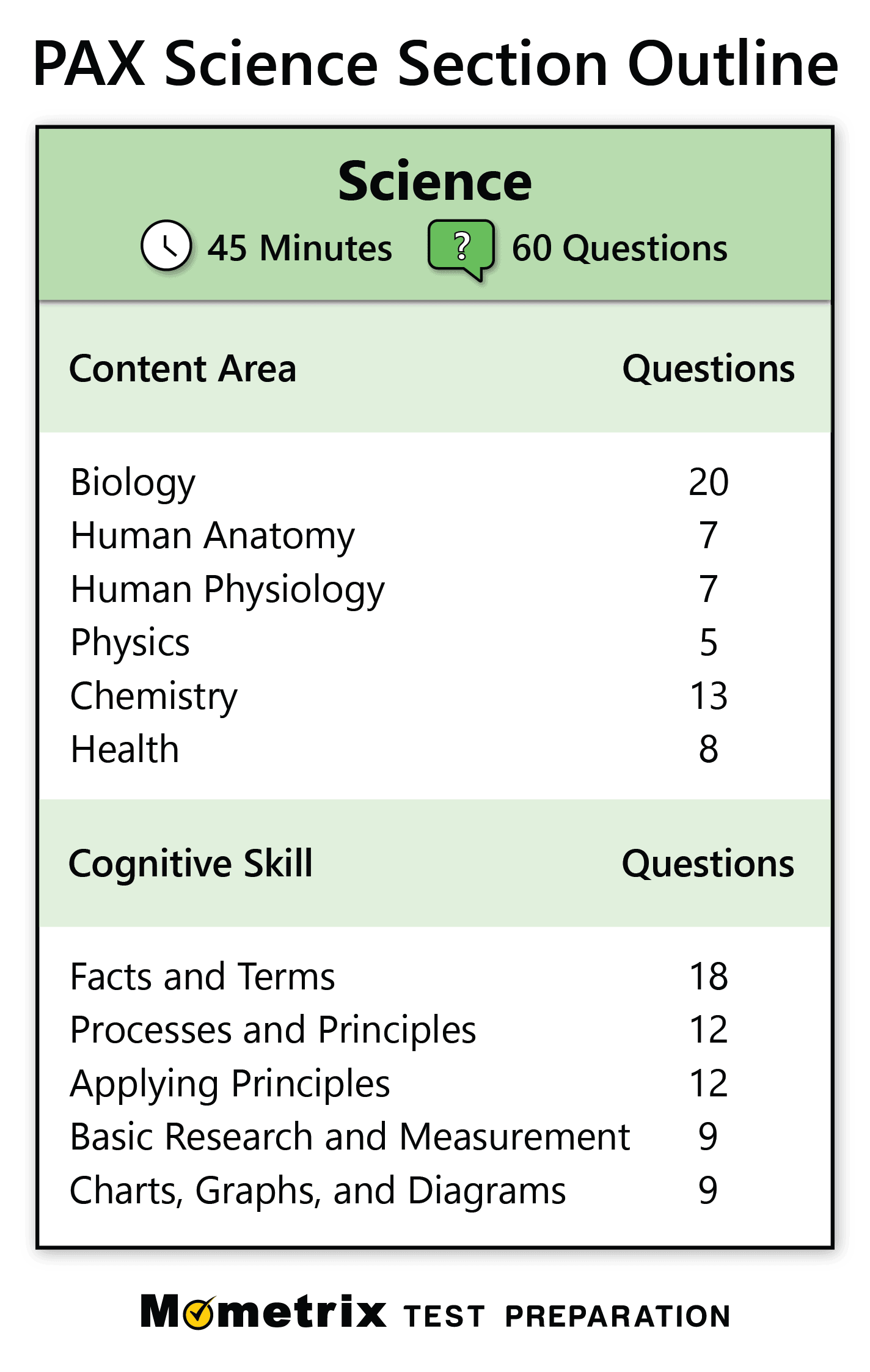Select Basic Research and Measurement row
The height and width of the screenshot is (1372, 870).
coord(435,1137)
